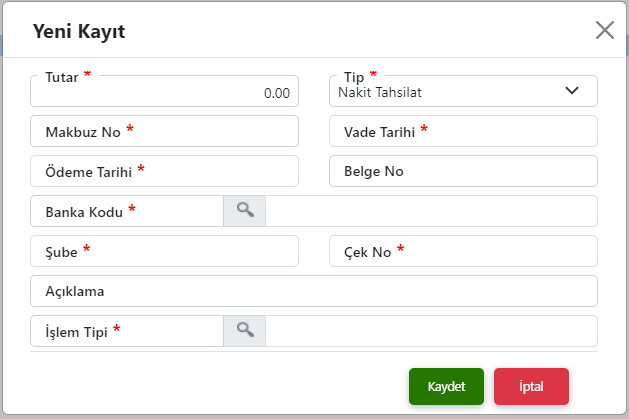Image resolution: width=629 pixels, height=419 pixels.
Task: Focus the Tutar amount field
Action: point(164,91)
